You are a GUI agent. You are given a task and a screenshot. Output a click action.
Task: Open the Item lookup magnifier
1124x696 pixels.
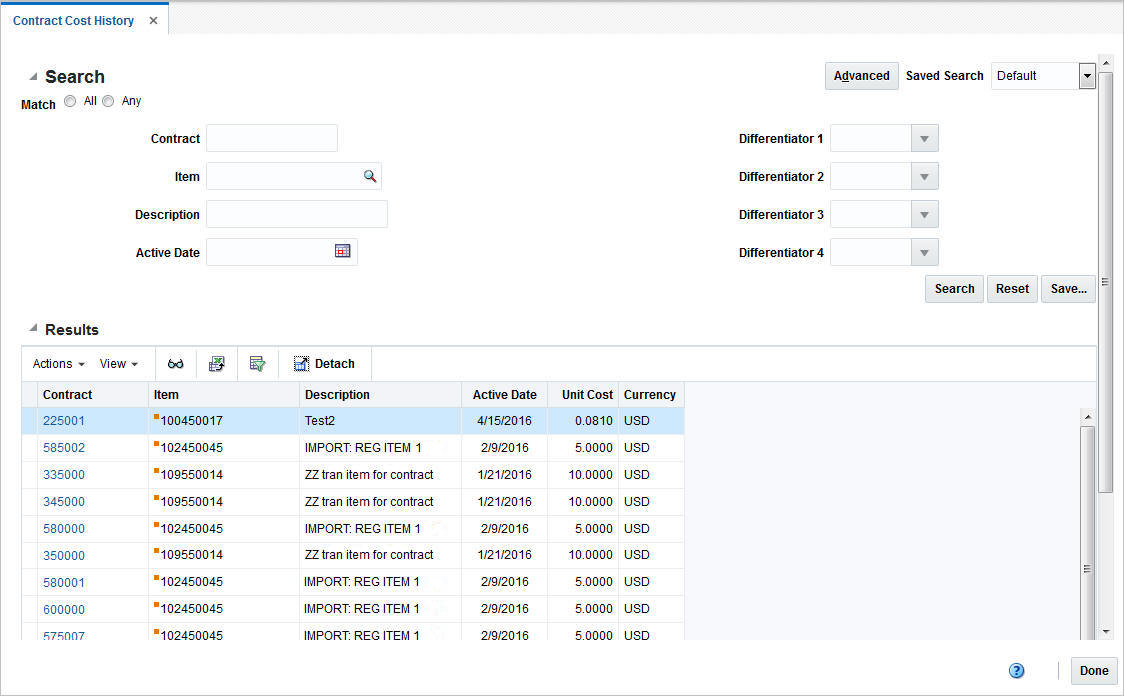370,175
